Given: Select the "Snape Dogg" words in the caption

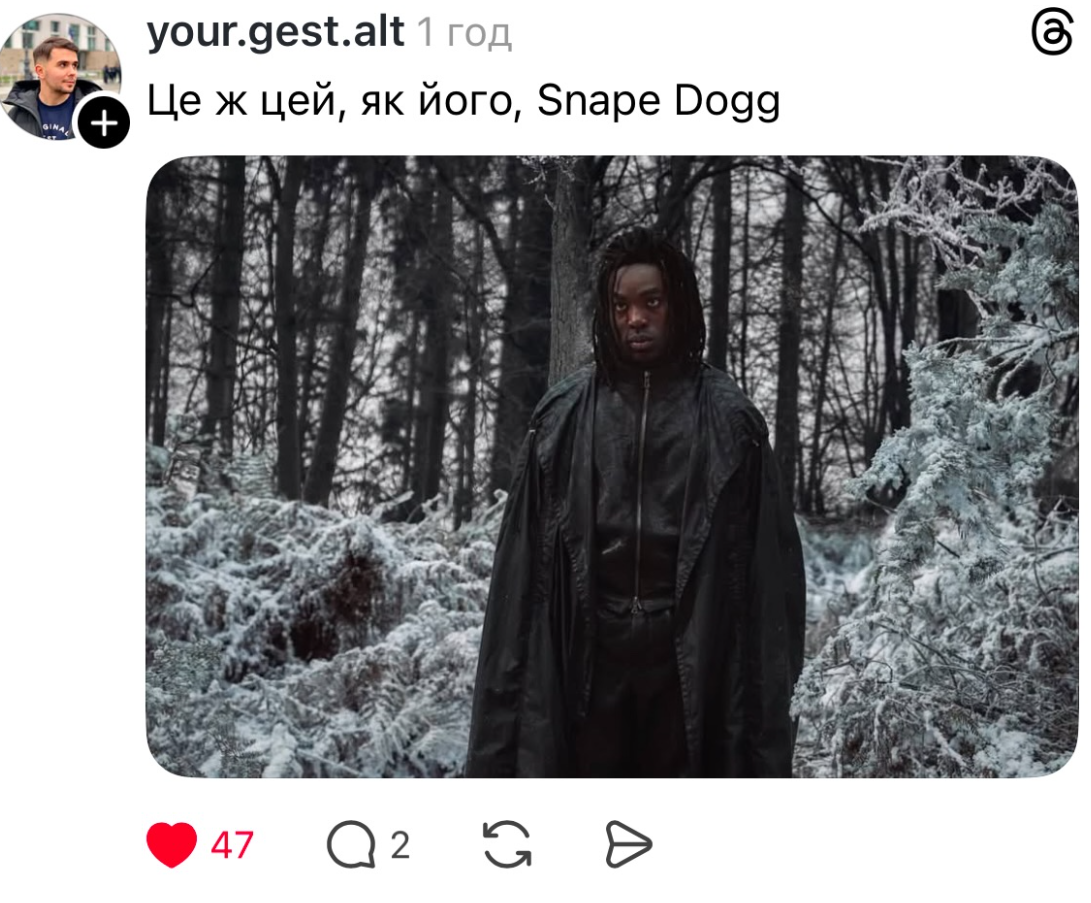Looking at the screenshot, I should point(658,102).
